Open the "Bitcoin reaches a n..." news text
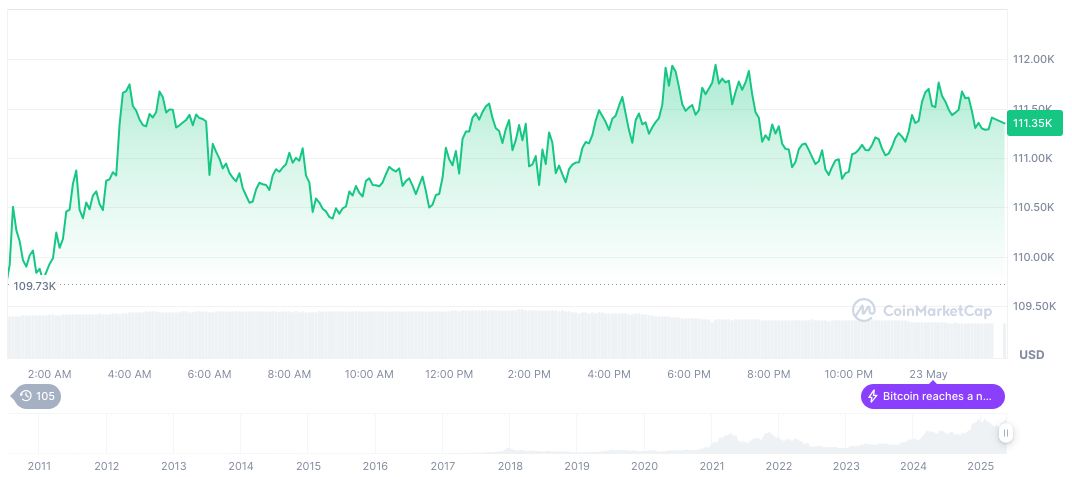 point(938,396)
